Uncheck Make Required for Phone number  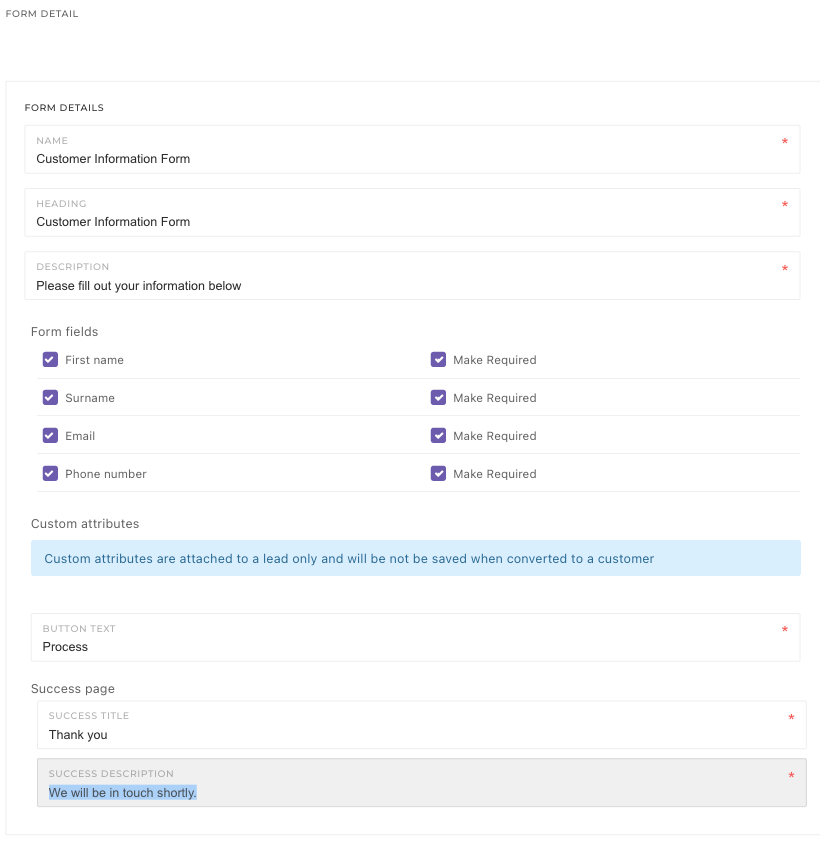pyautogui.click(x=438, y=474)
